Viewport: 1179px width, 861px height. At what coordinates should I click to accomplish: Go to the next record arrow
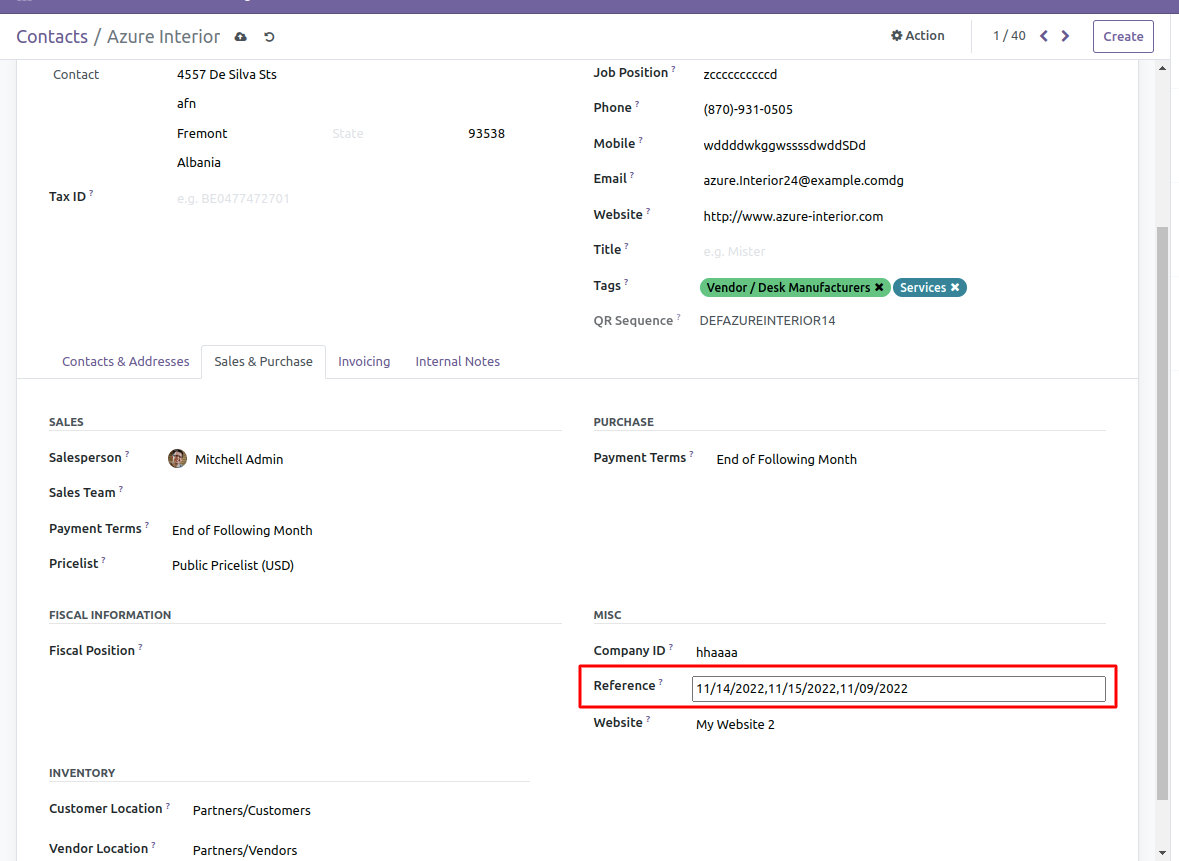[1066, 36]
